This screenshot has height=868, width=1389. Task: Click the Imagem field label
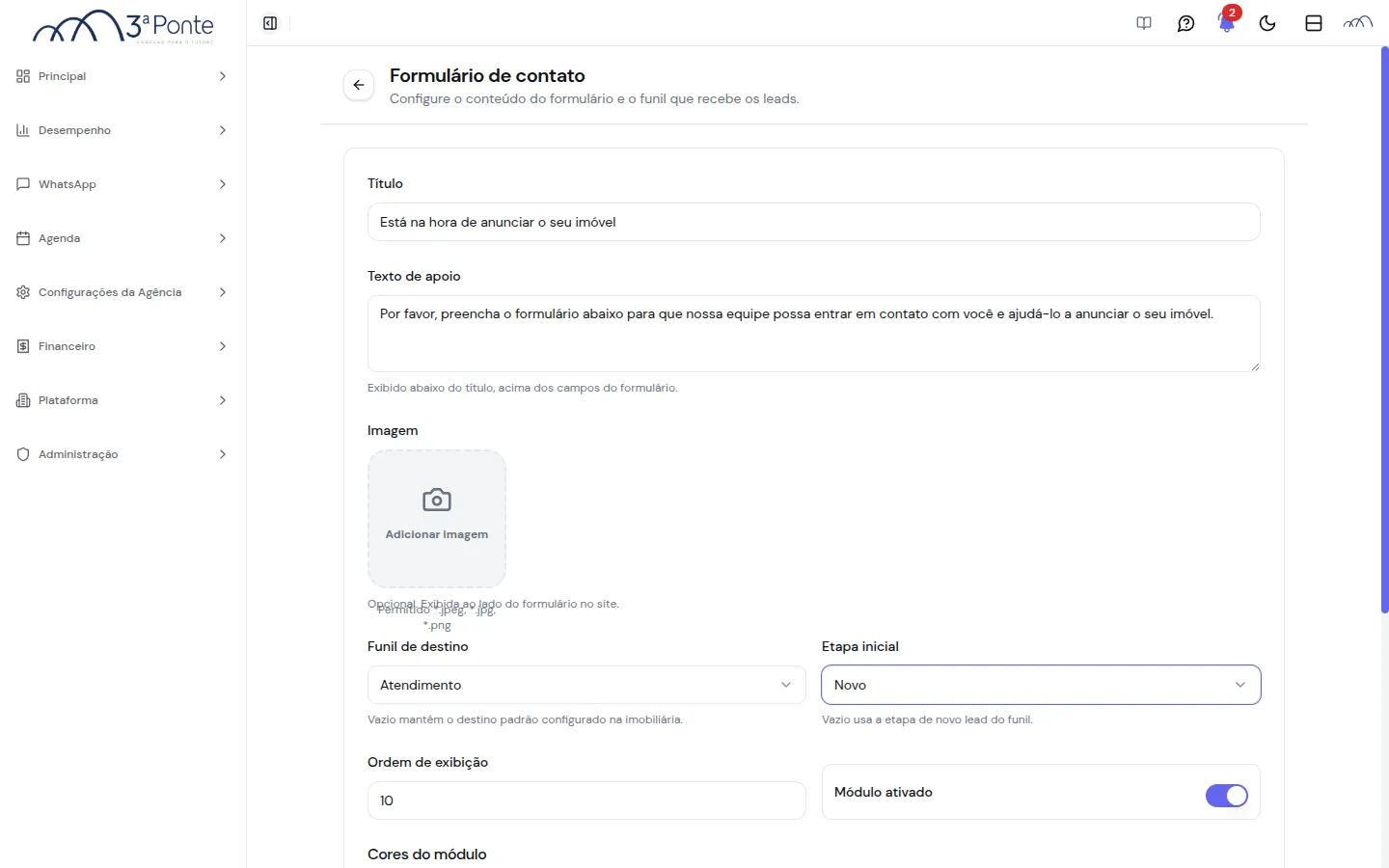click(x=393, y=430)
